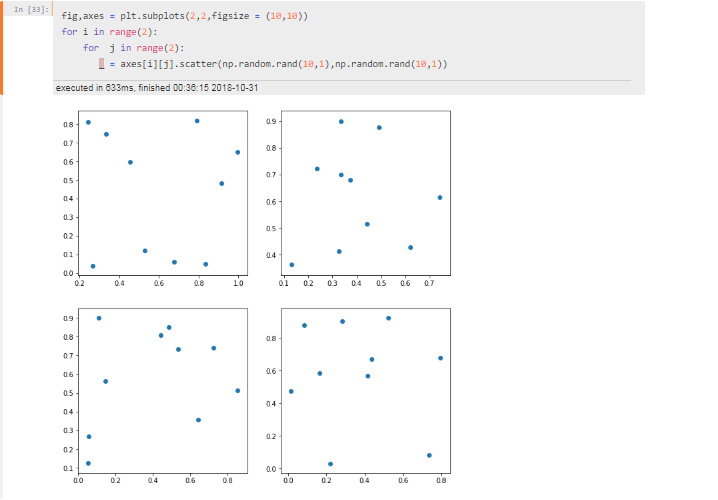The image size is (718, 500).
Task: Place cursor in the plt.subplots code line
Action: (185, 16)
